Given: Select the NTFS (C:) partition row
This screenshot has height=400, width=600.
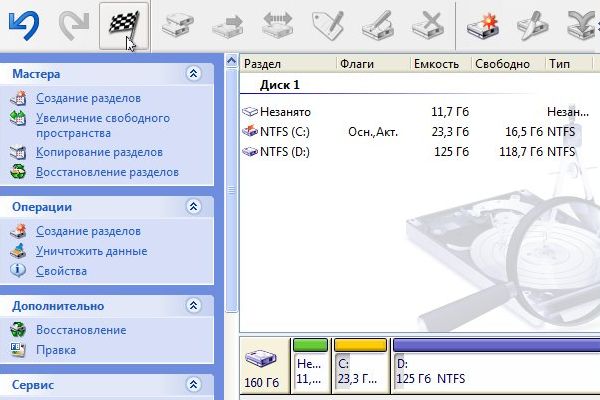Looking at the screenshot, I should [x=416, y=132].
